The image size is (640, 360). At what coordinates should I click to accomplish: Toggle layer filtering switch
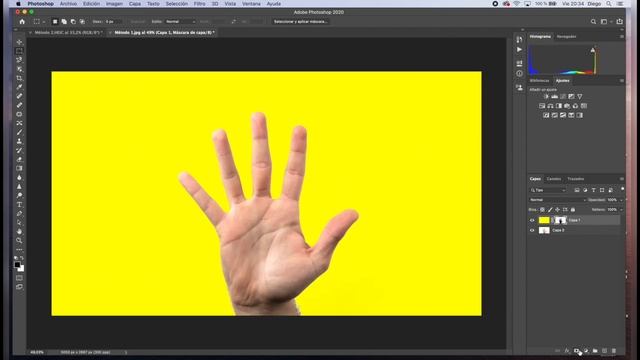622,189
